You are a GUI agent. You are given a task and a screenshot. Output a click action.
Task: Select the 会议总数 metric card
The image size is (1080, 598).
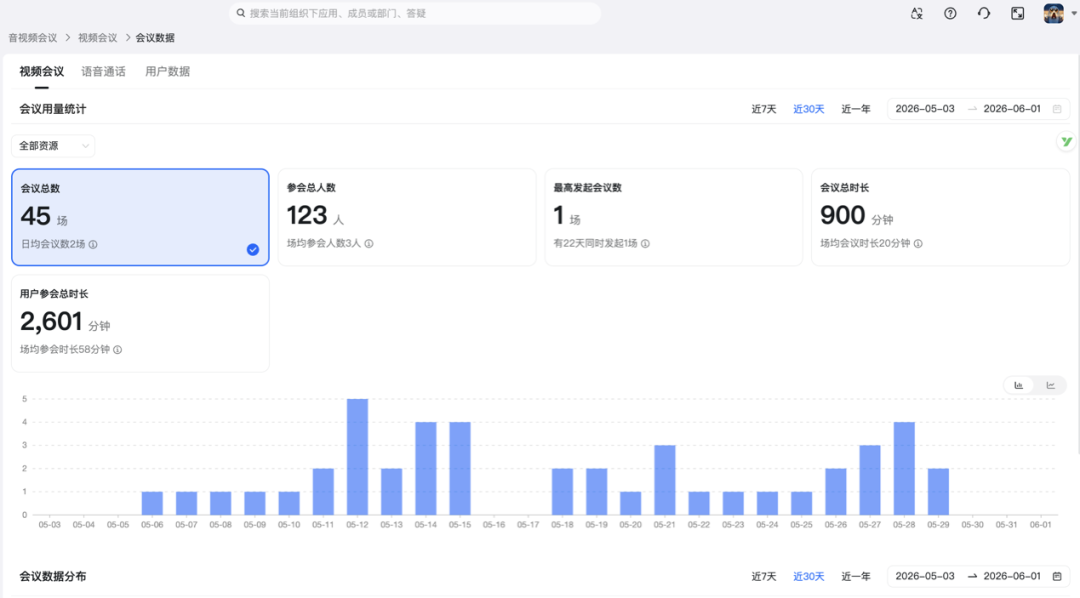click(x=141, y=217)
